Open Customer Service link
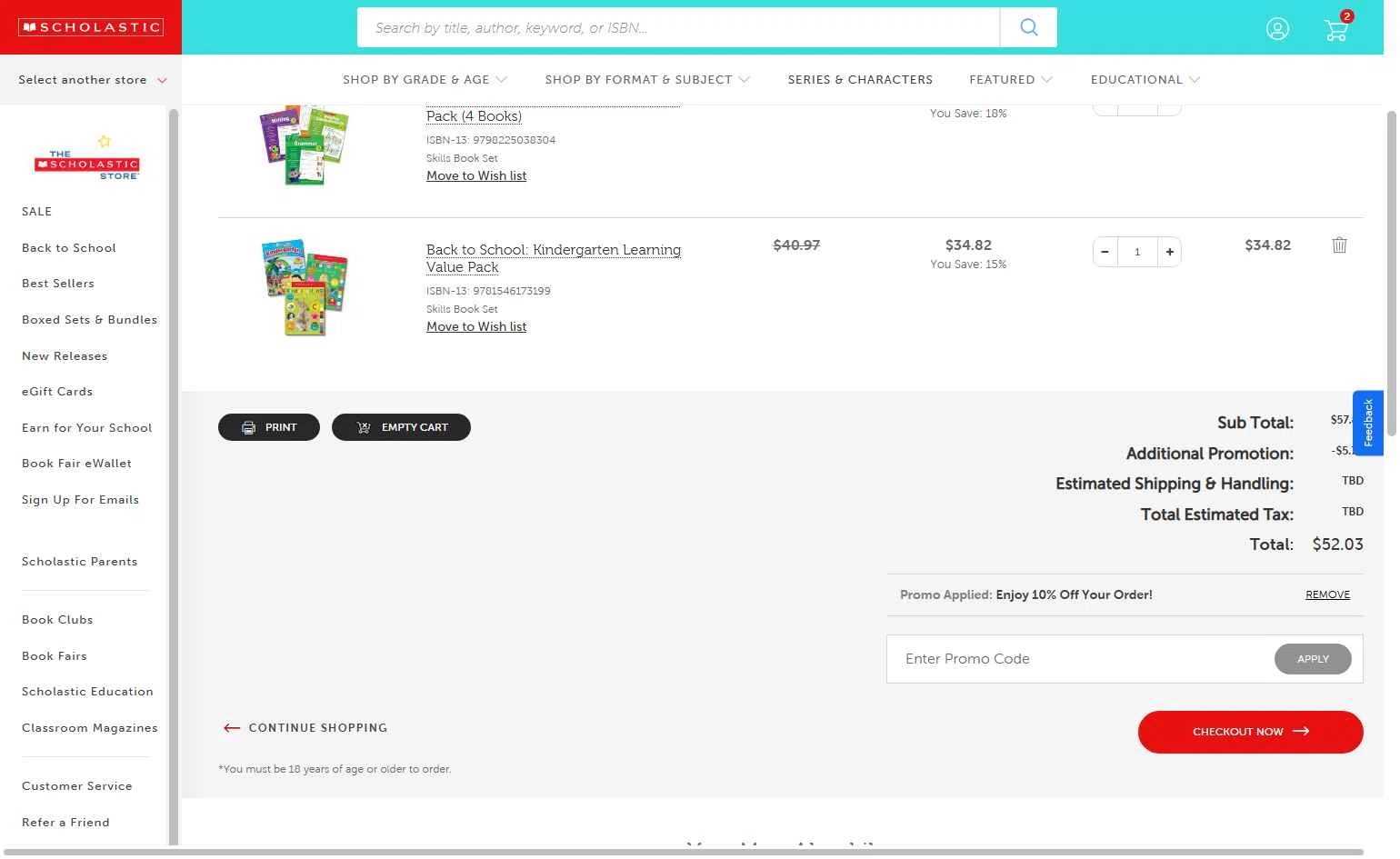This screenshot has width=1400, height=859. click(77, 786)
